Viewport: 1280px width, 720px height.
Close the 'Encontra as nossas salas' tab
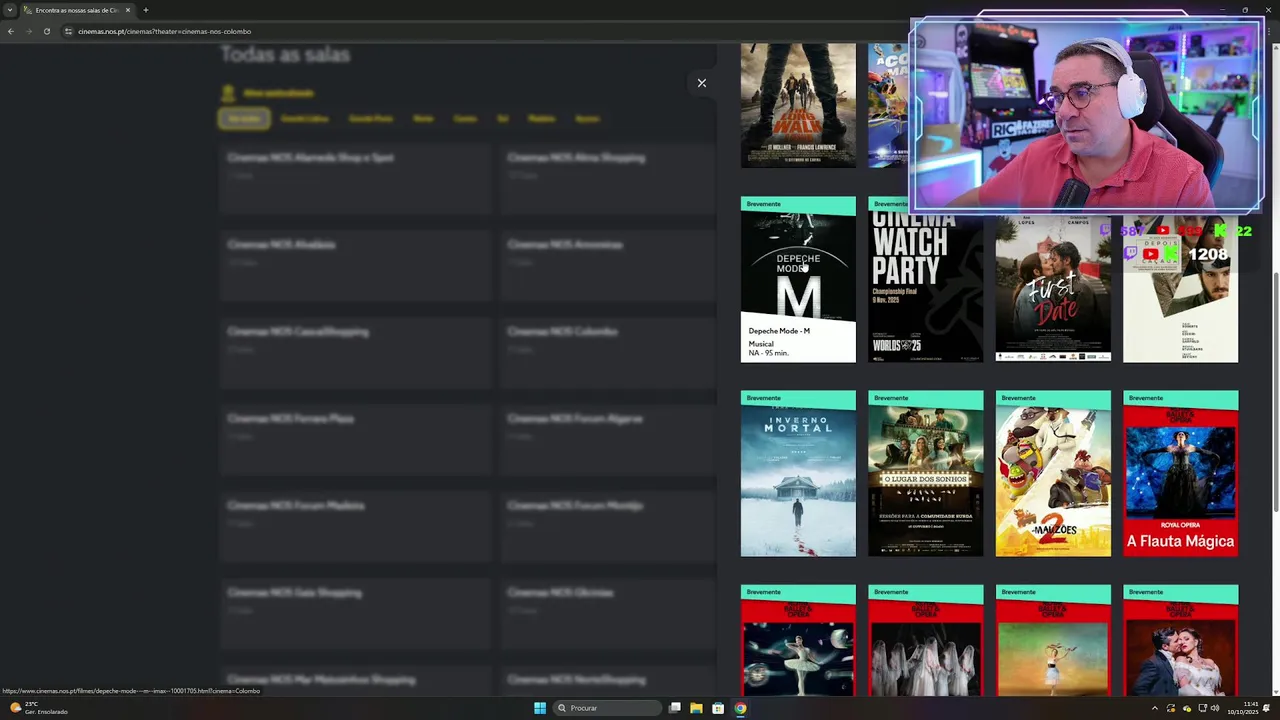[128, 10]
